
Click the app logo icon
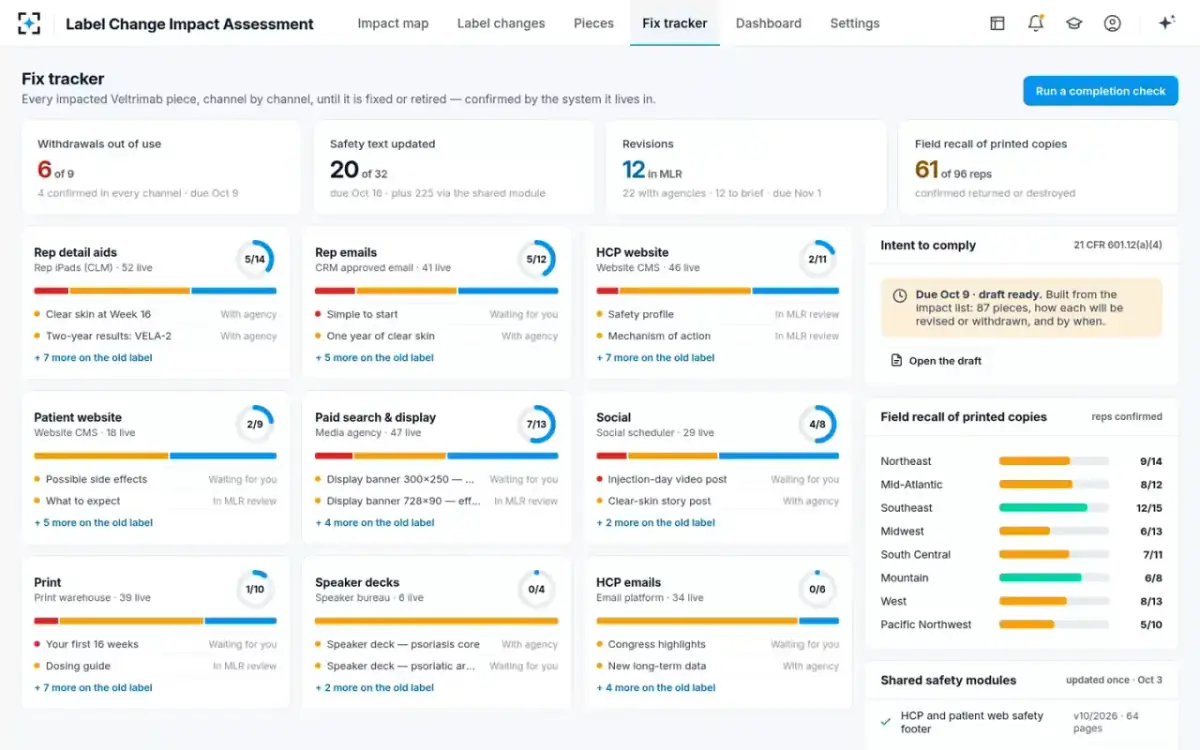pos(31,23)
